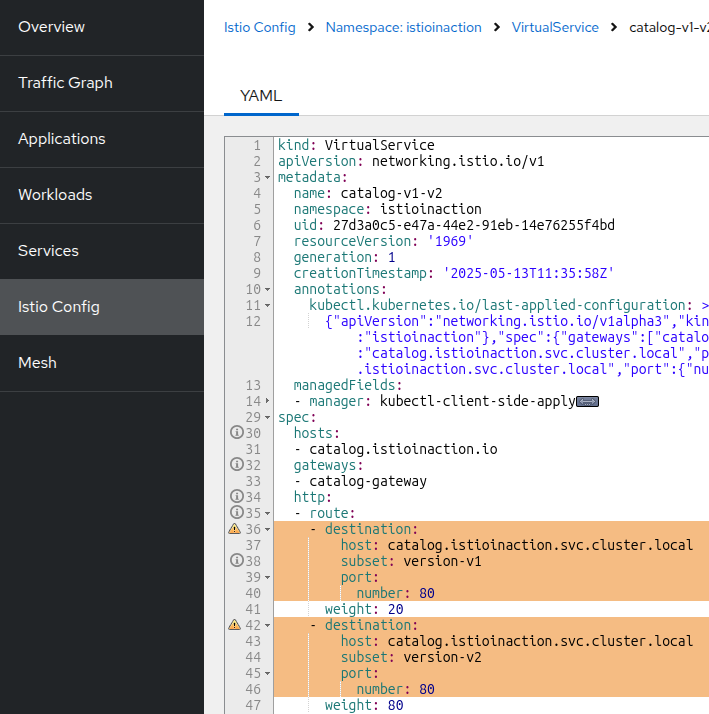Viewport: 709px width, 714px height.
Task: Select the YAML tab
Action: click(x=261, y=96)
